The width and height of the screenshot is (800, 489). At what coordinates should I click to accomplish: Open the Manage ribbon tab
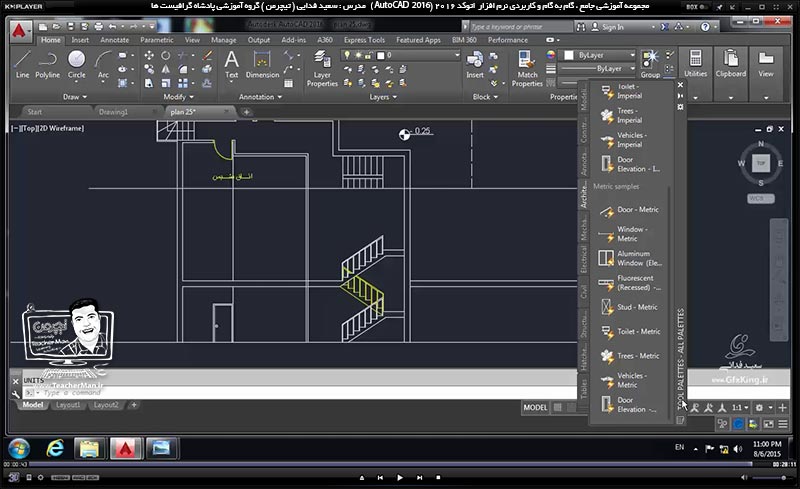tap(223, 40)
